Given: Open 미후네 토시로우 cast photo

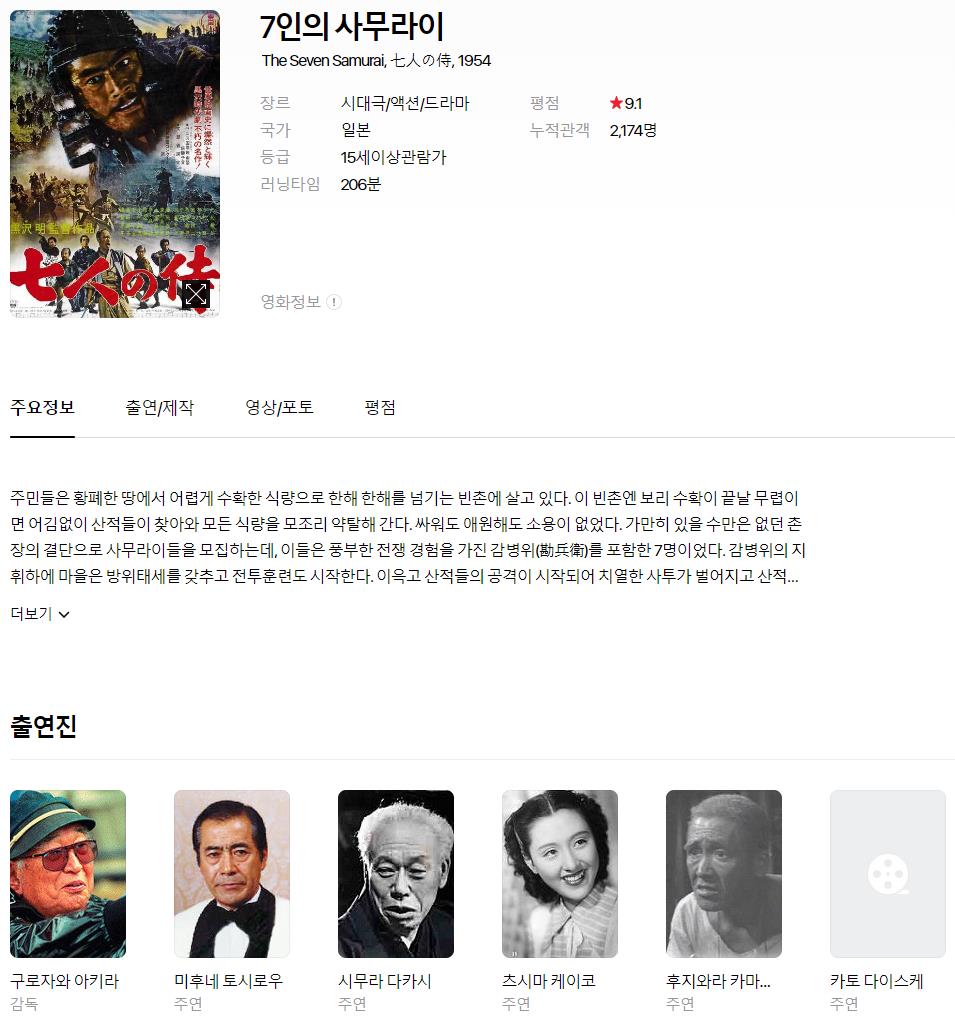Looking at the screenshot, I should tap(232, 873).
